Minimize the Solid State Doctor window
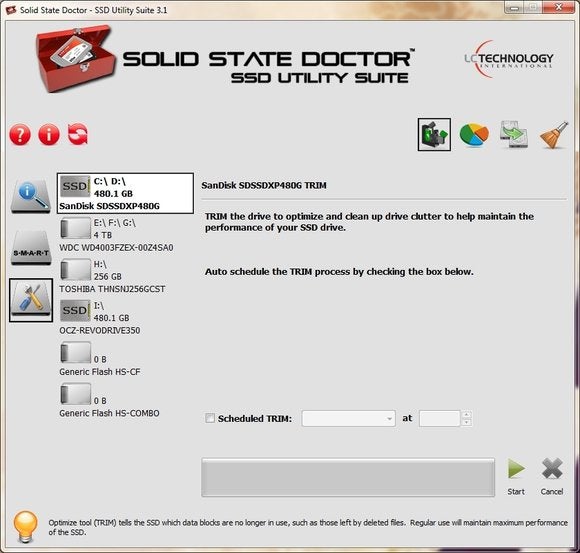Screen dimensions: 580x553 point(513,7)
